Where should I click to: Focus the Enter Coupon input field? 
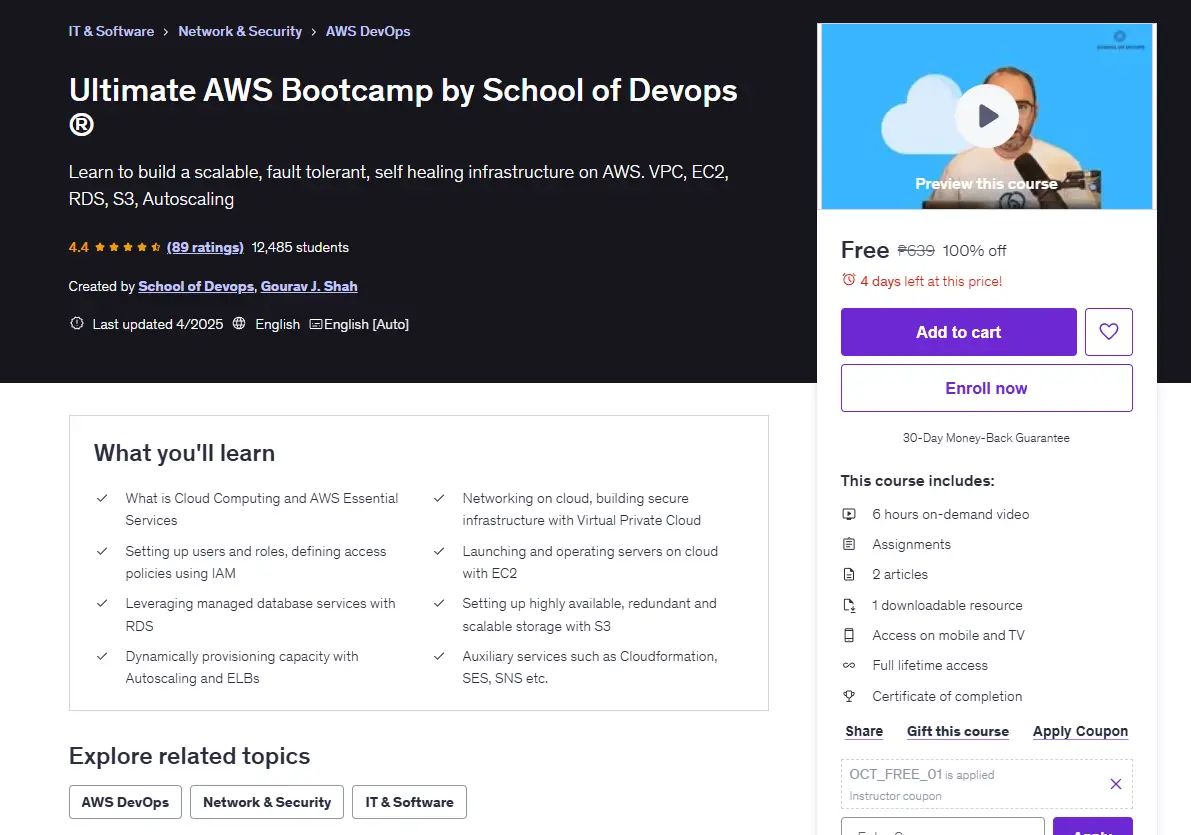point(943,827)
